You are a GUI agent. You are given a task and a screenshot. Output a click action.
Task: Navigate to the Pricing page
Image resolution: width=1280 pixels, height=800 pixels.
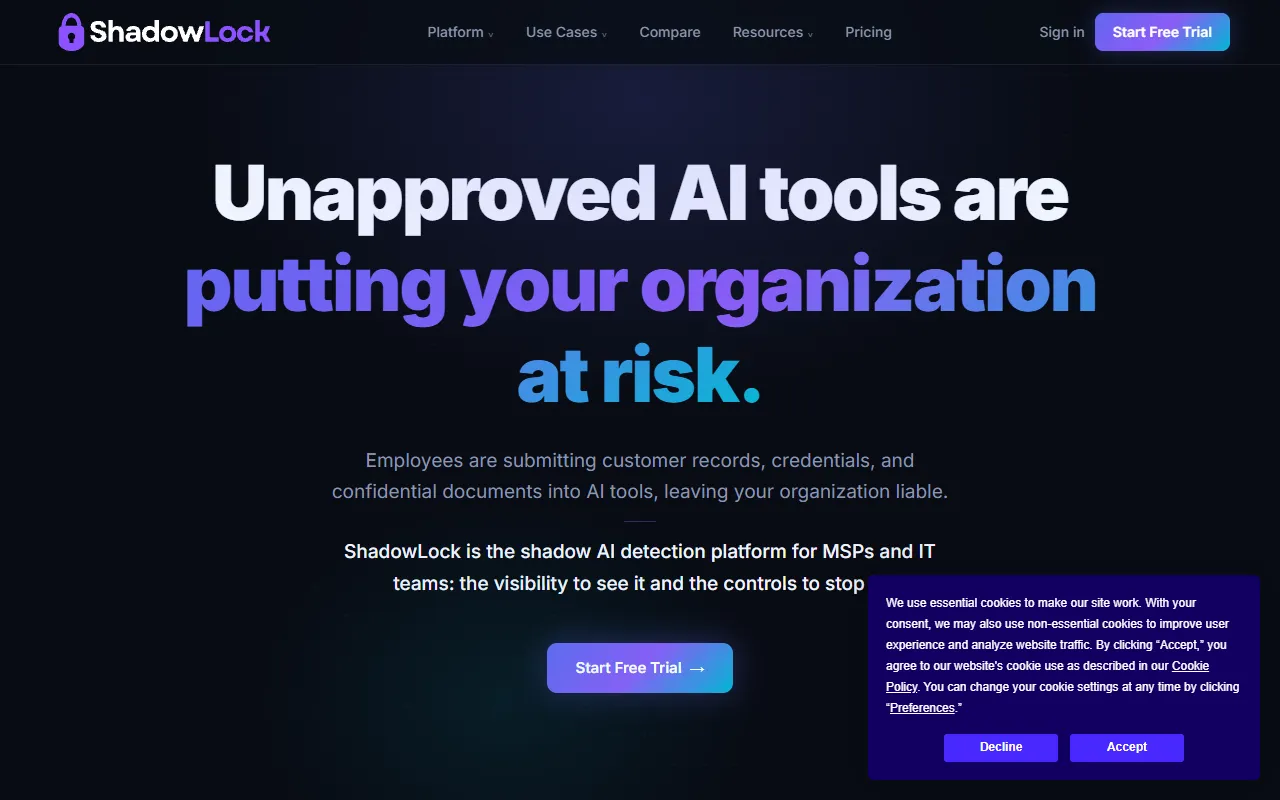(x=868, y=32)
